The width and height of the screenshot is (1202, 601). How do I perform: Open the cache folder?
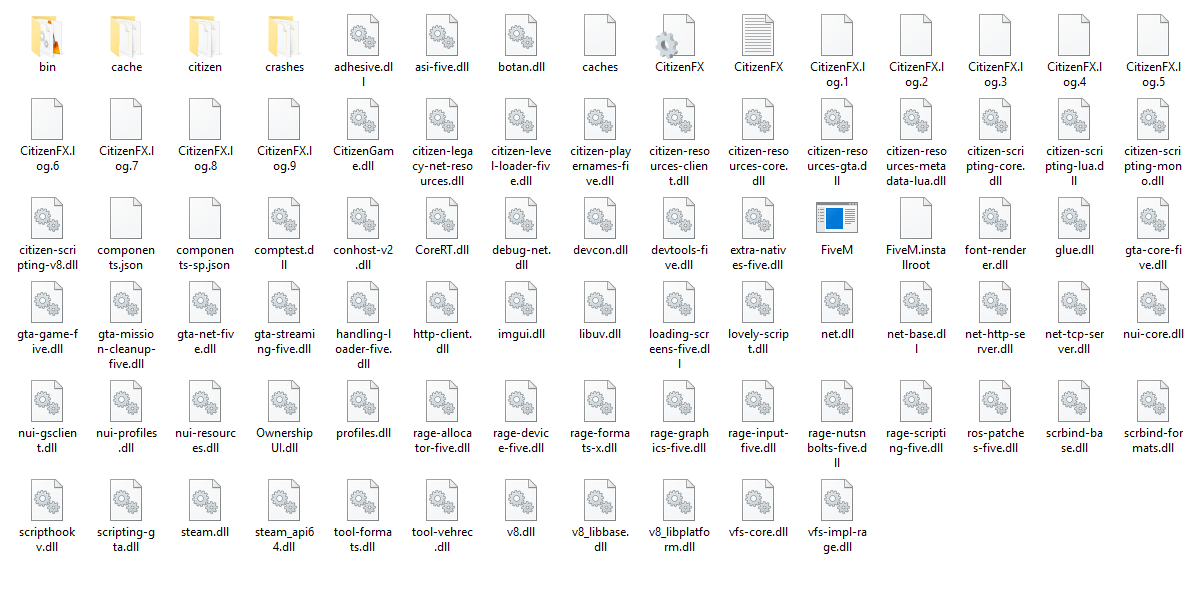point(127,35)
